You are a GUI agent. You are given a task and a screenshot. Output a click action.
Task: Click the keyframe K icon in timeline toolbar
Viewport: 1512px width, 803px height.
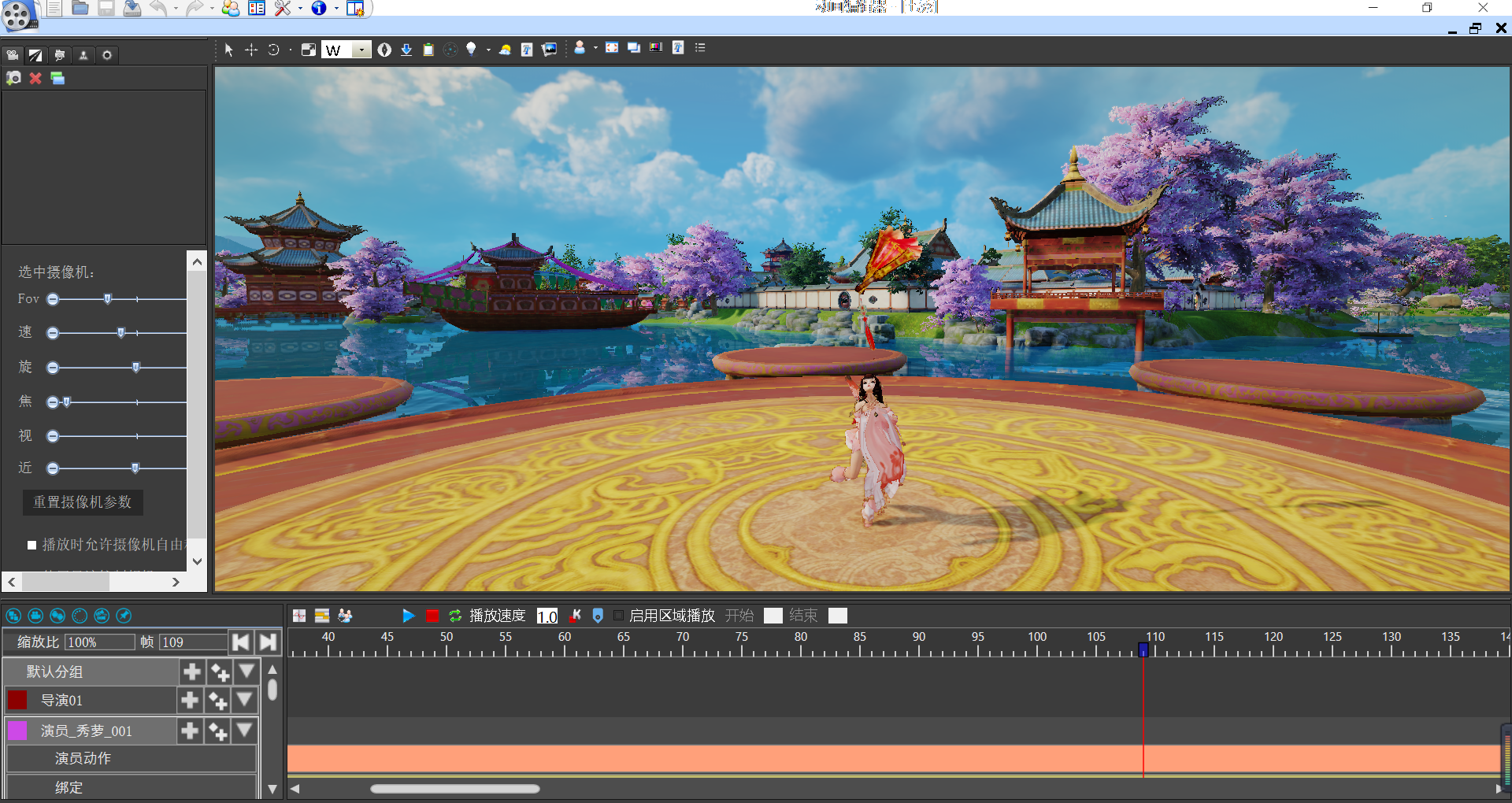(x=576, y=616)
